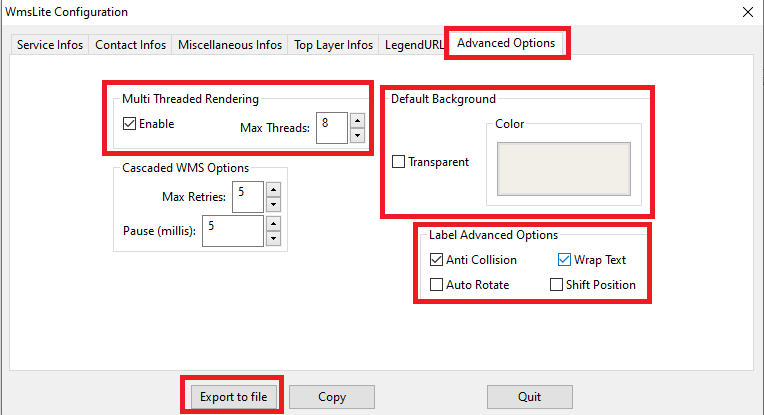Decrease Max Retries with the down arrow
The height and width of the screenshot is (415, 764).
(x=274, y=205)
